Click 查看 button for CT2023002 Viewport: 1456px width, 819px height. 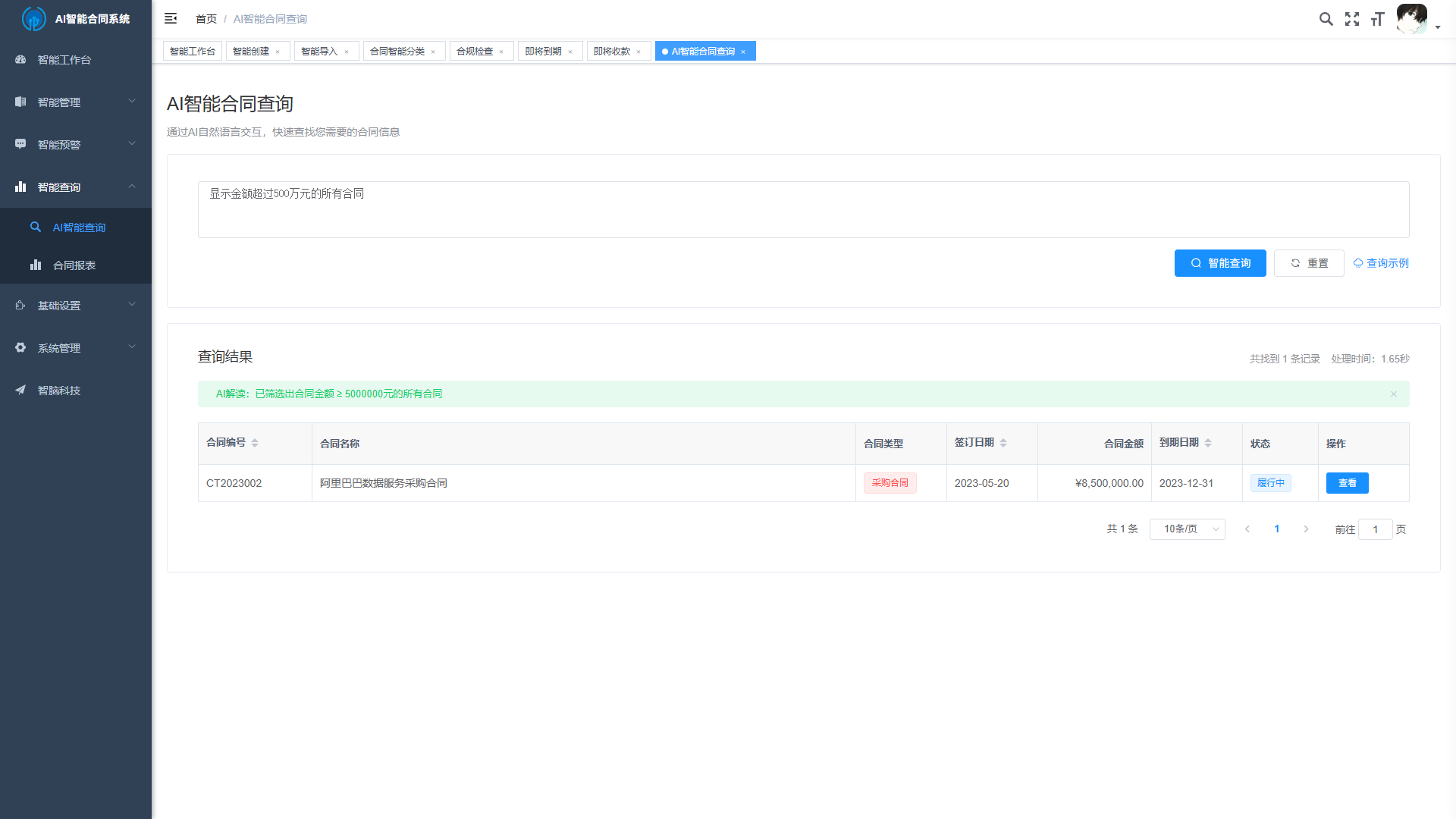(1347, 483)
